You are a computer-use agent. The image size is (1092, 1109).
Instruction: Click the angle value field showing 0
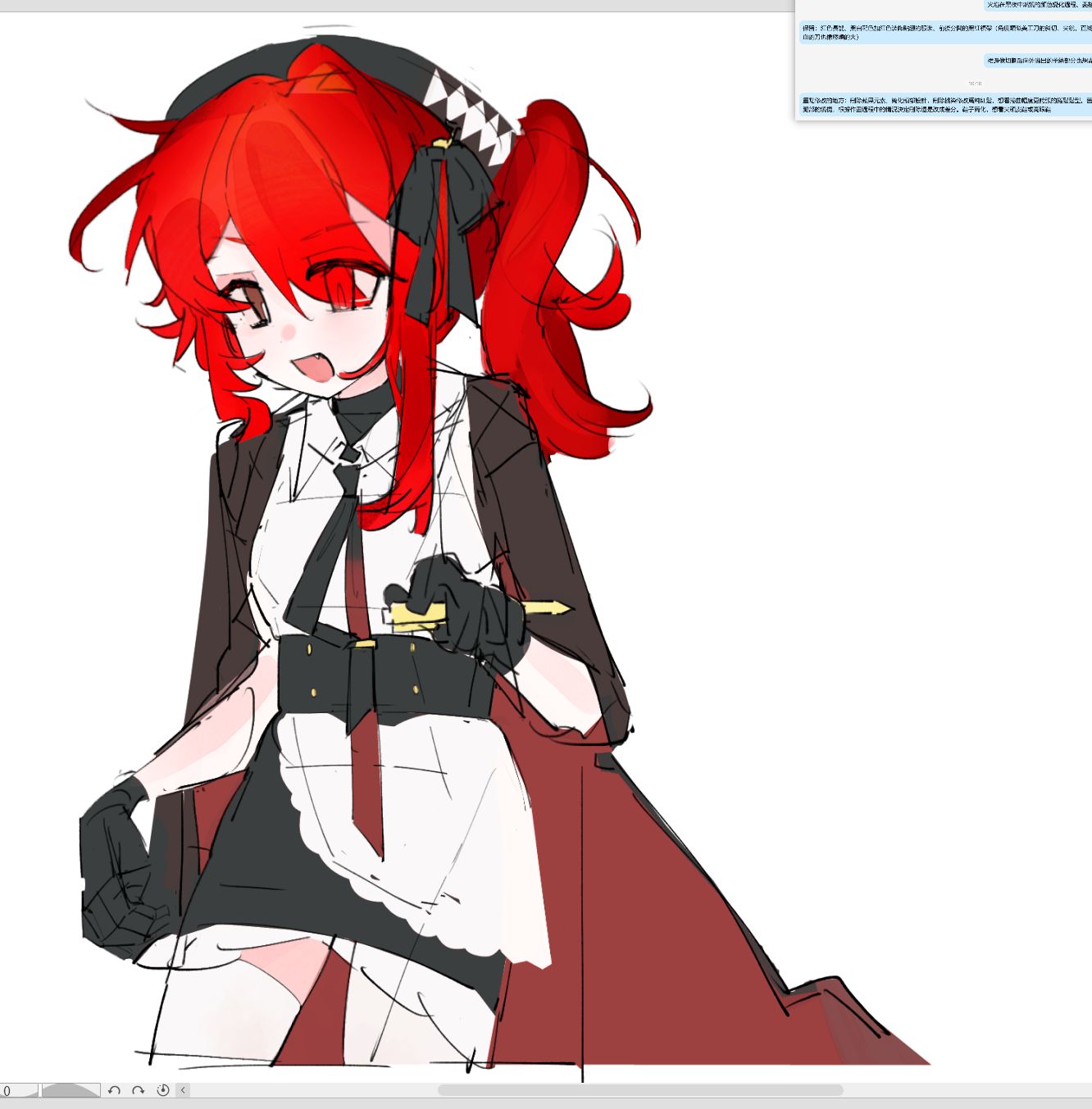(x=18, y=1090)
